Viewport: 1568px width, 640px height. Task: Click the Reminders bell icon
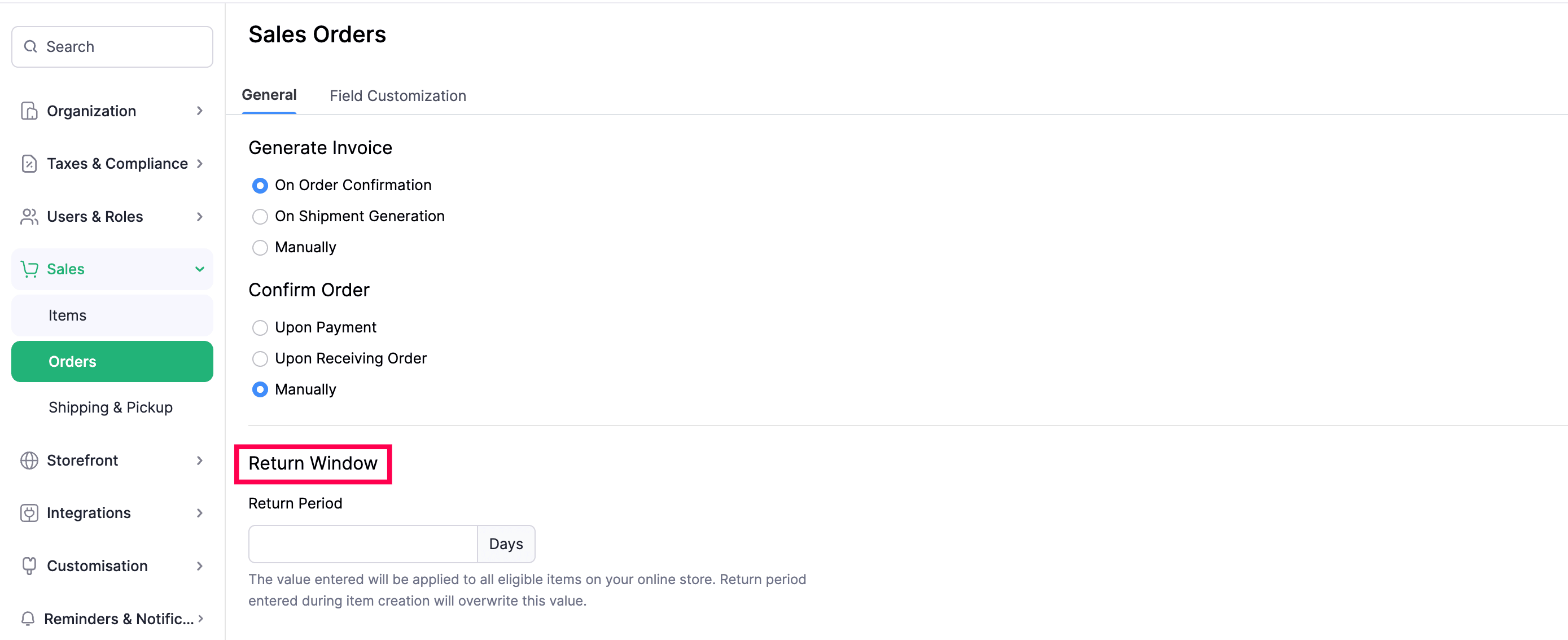pos(28,619)
